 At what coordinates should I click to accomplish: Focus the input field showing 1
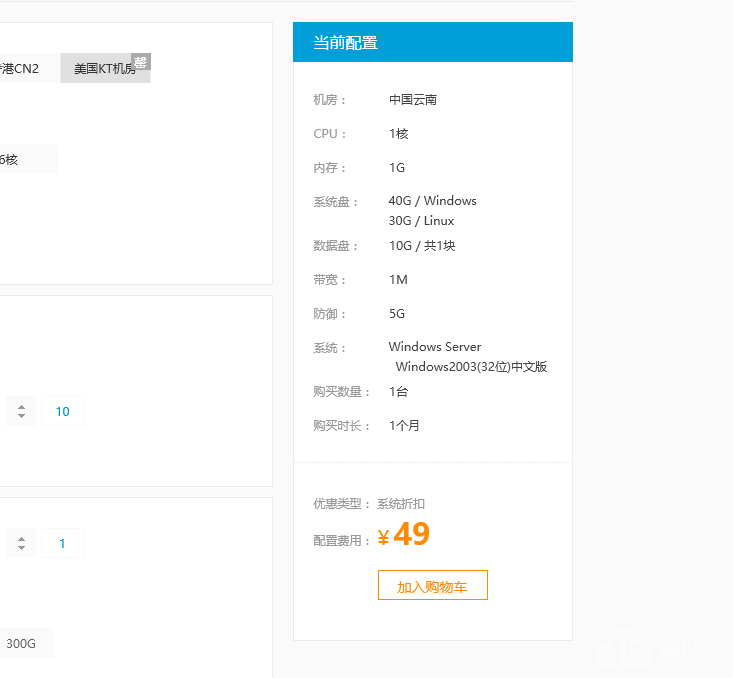(63, 543)
